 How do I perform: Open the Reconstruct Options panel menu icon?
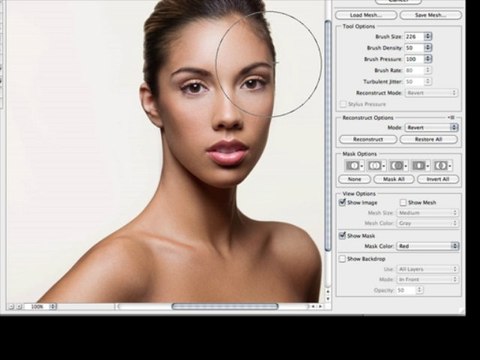[x=451, y=117]
